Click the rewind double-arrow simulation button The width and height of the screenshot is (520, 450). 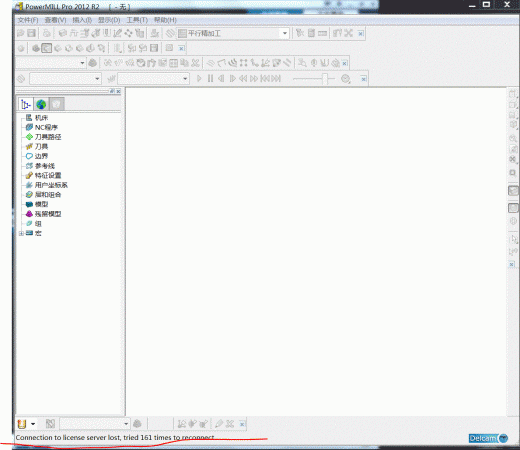[x=243, y=79]
